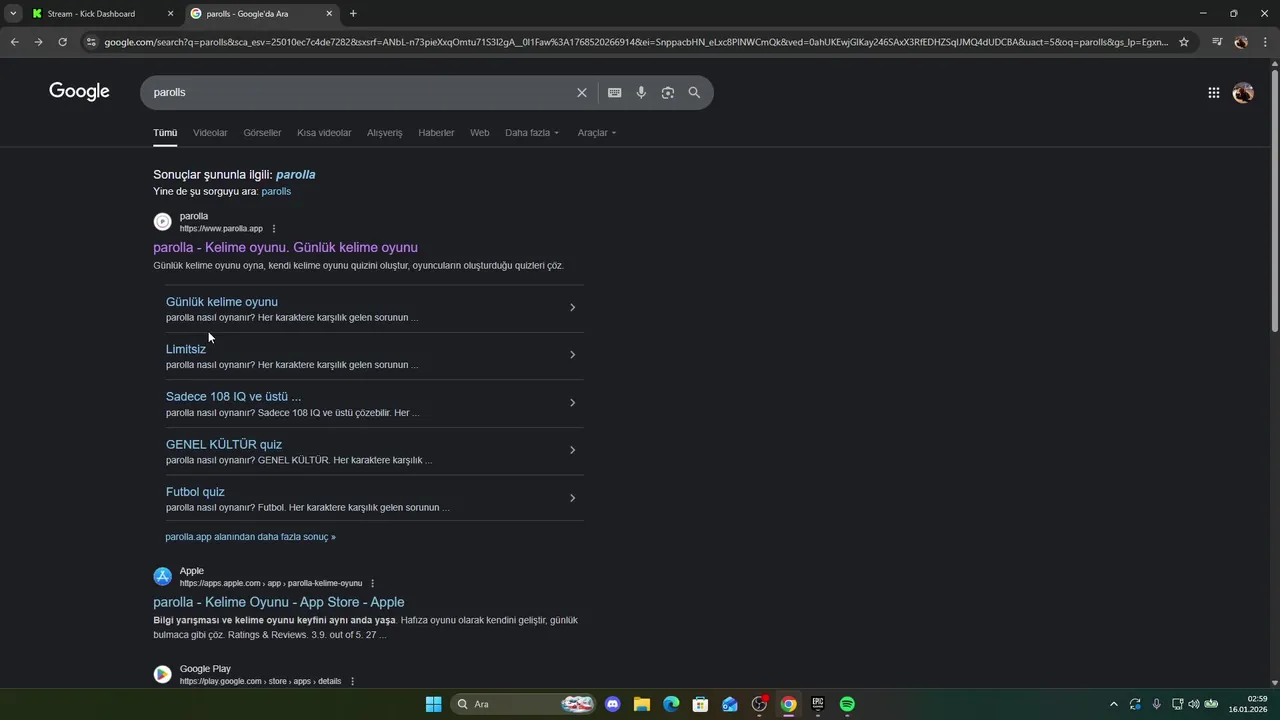Switch to the Alışveriş tab
The height and width of the screenshot is (720, 1280).
[384, 132]
